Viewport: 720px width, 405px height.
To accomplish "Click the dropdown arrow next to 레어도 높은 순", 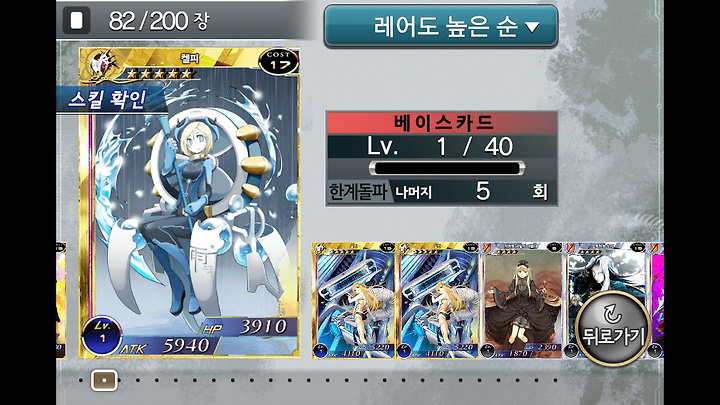I will (532, 28).
